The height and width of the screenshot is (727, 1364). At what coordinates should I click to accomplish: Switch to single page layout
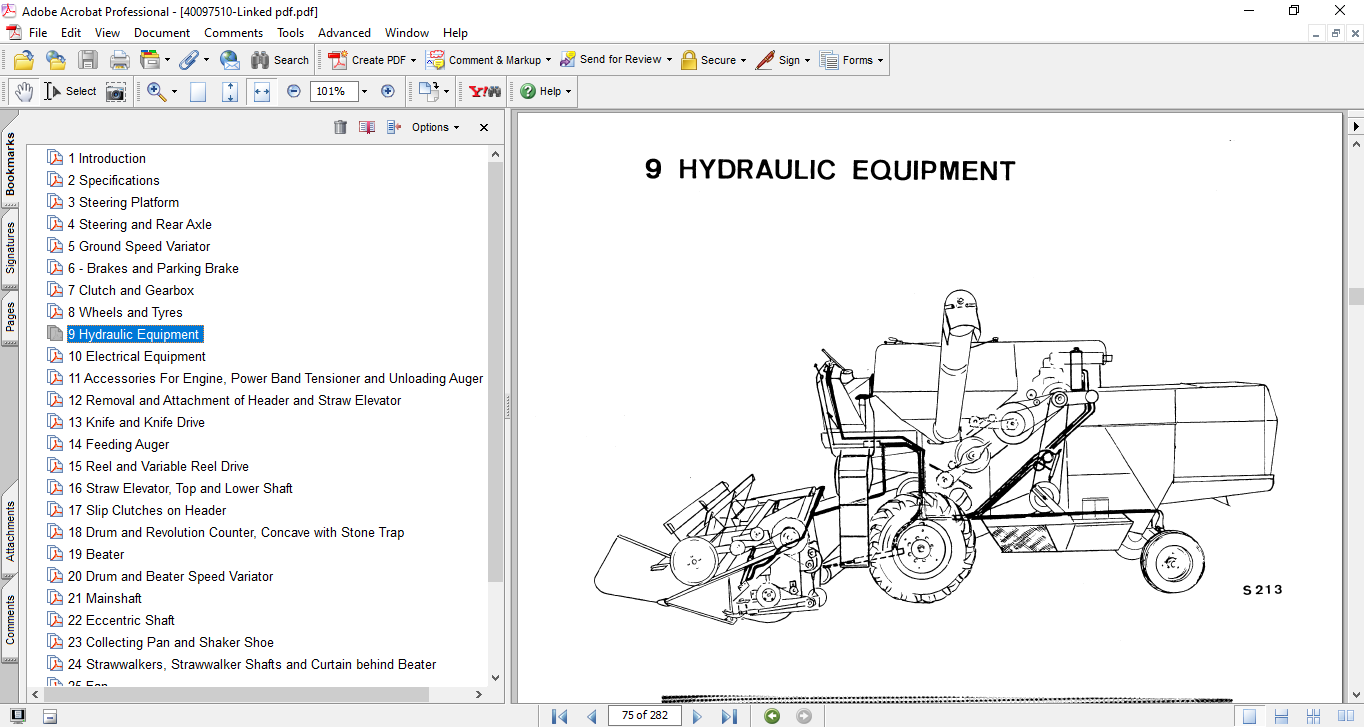coord(1249,716)
